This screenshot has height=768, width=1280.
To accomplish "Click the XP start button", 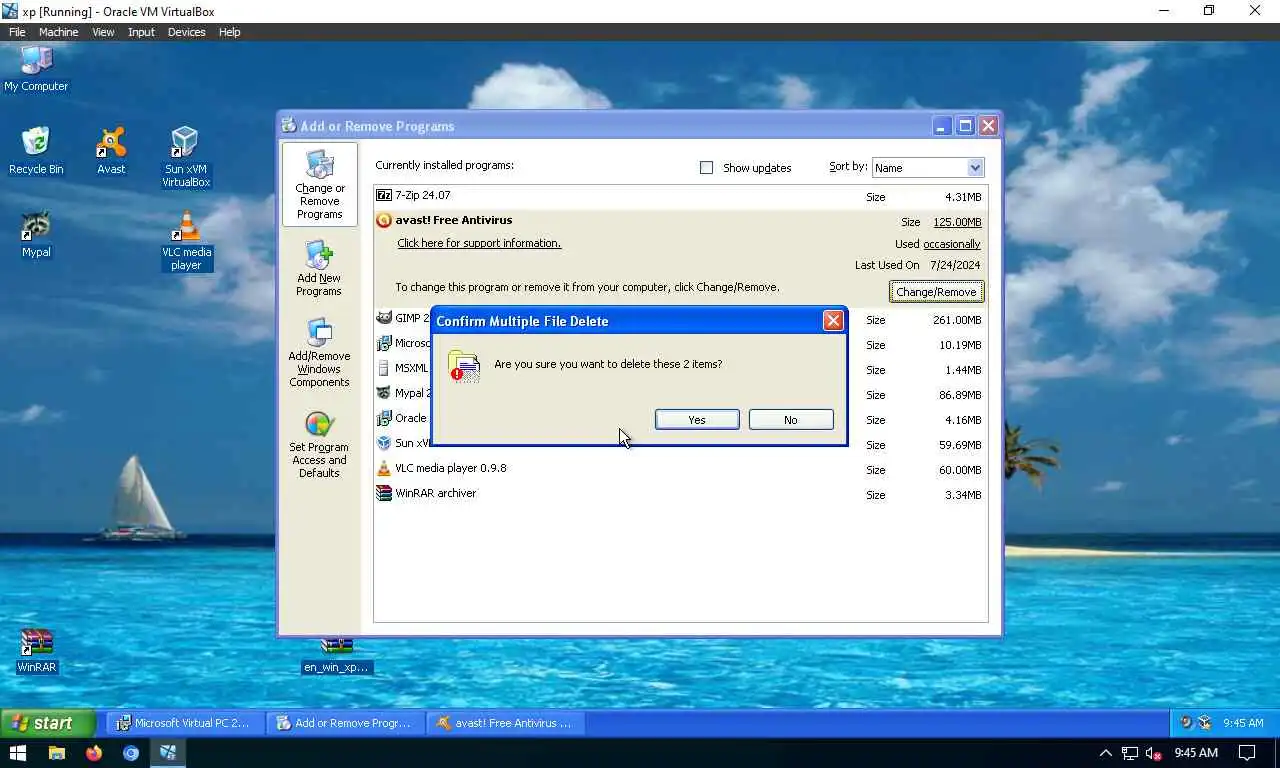I will pyautogui.click(x=48, y=723).
